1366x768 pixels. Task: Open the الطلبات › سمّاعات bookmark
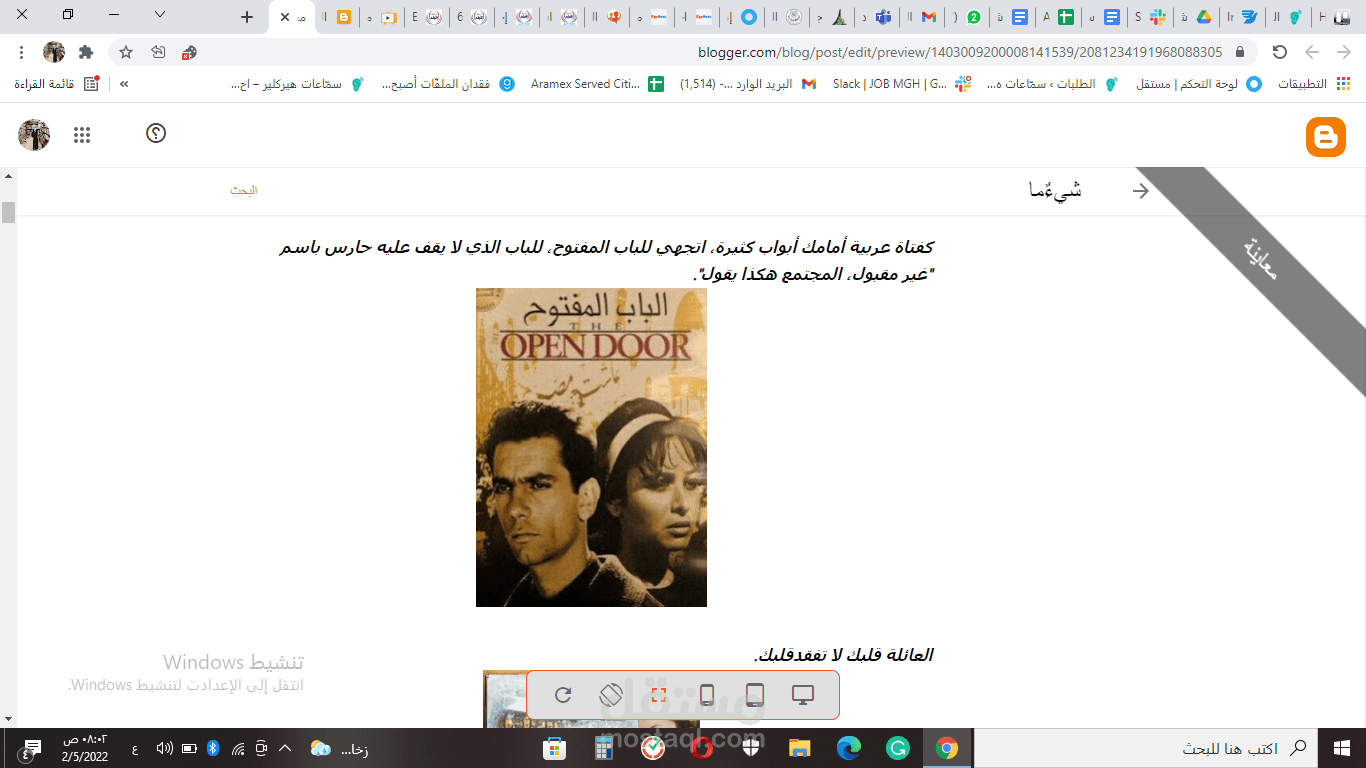[1051, 84]
